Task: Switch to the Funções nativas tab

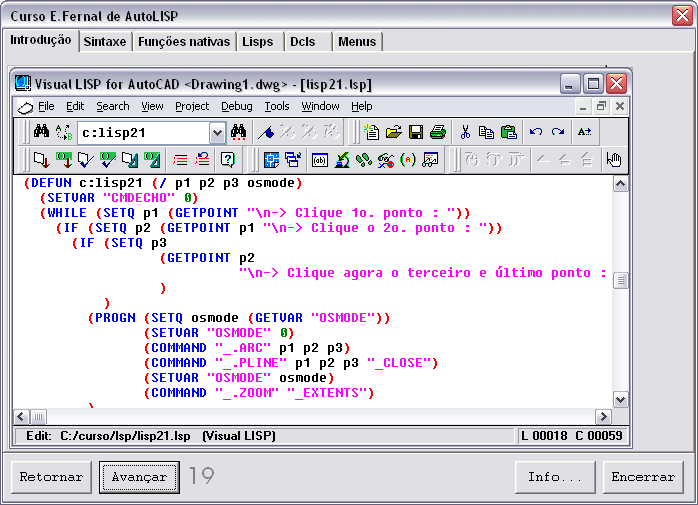Action: point(184,42)
